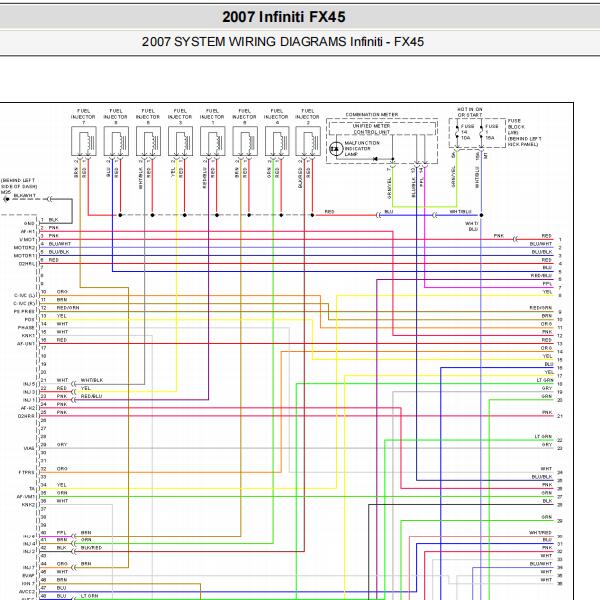
Task: Click the VMOT pin label
Action: point(27,240)
